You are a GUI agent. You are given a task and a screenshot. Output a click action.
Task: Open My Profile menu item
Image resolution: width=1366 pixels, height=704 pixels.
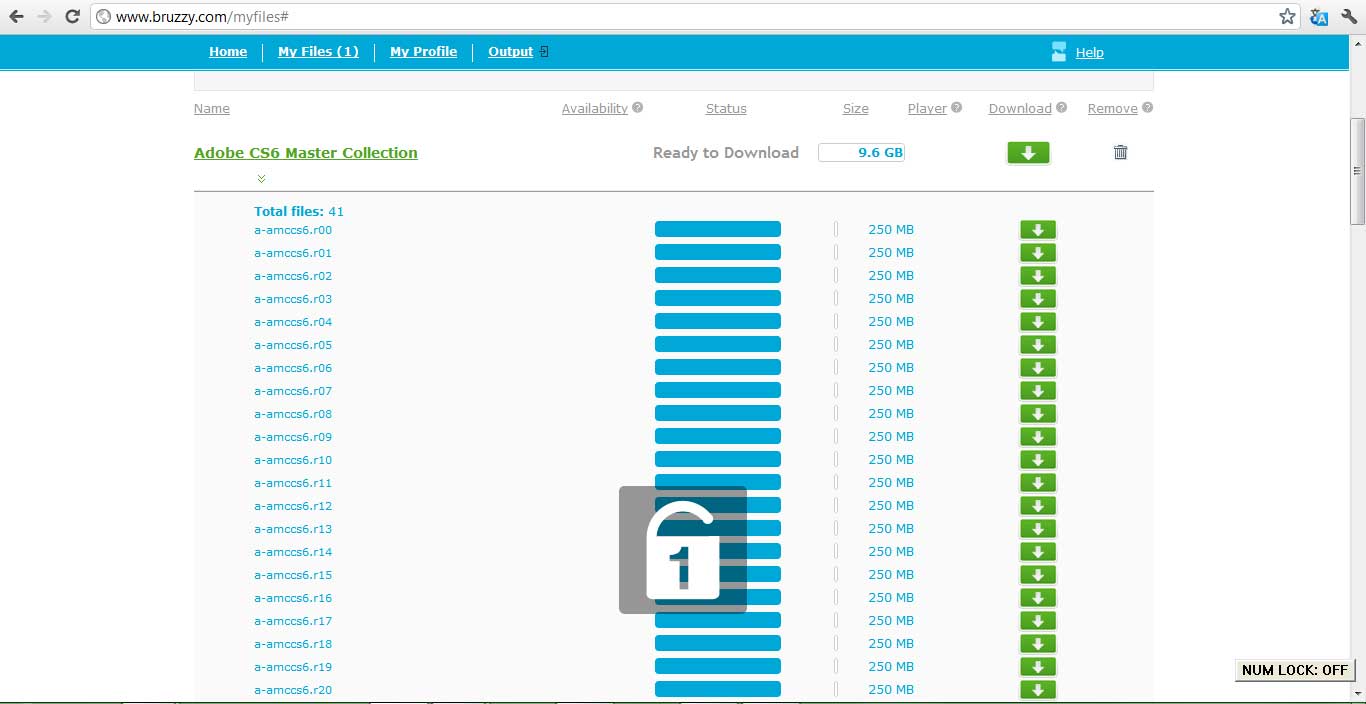click(423, 52)
